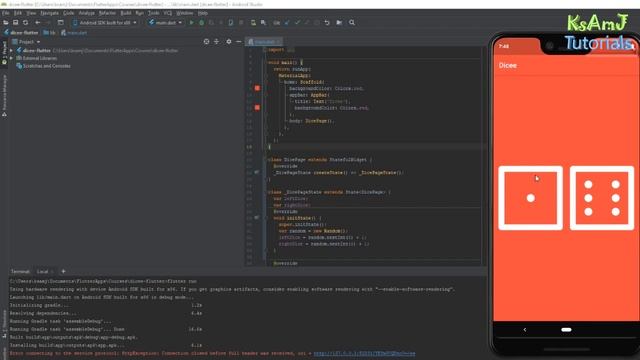Click the Back navigation arrow
The height and width of the screenshot is (360, 640).
[x=38, y=23]
